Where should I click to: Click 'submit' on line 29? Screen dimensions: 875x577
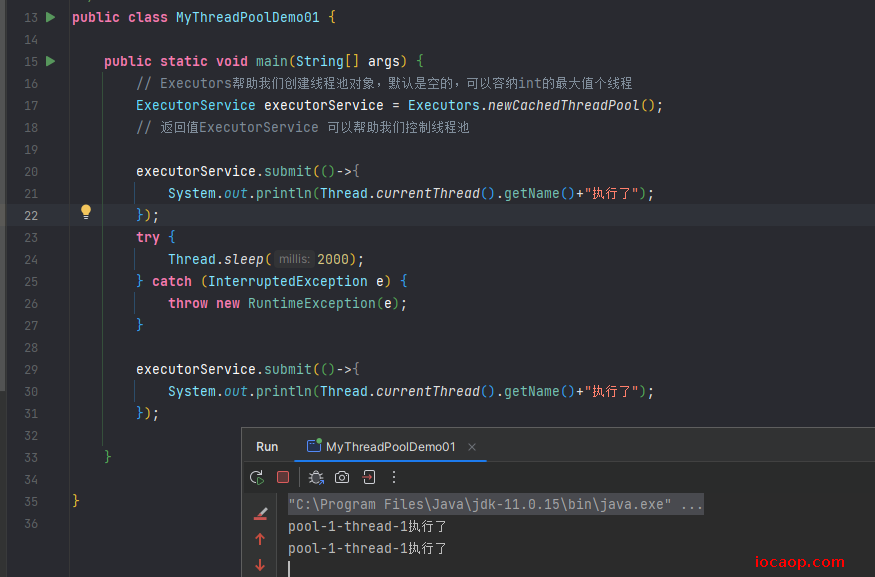287,369
